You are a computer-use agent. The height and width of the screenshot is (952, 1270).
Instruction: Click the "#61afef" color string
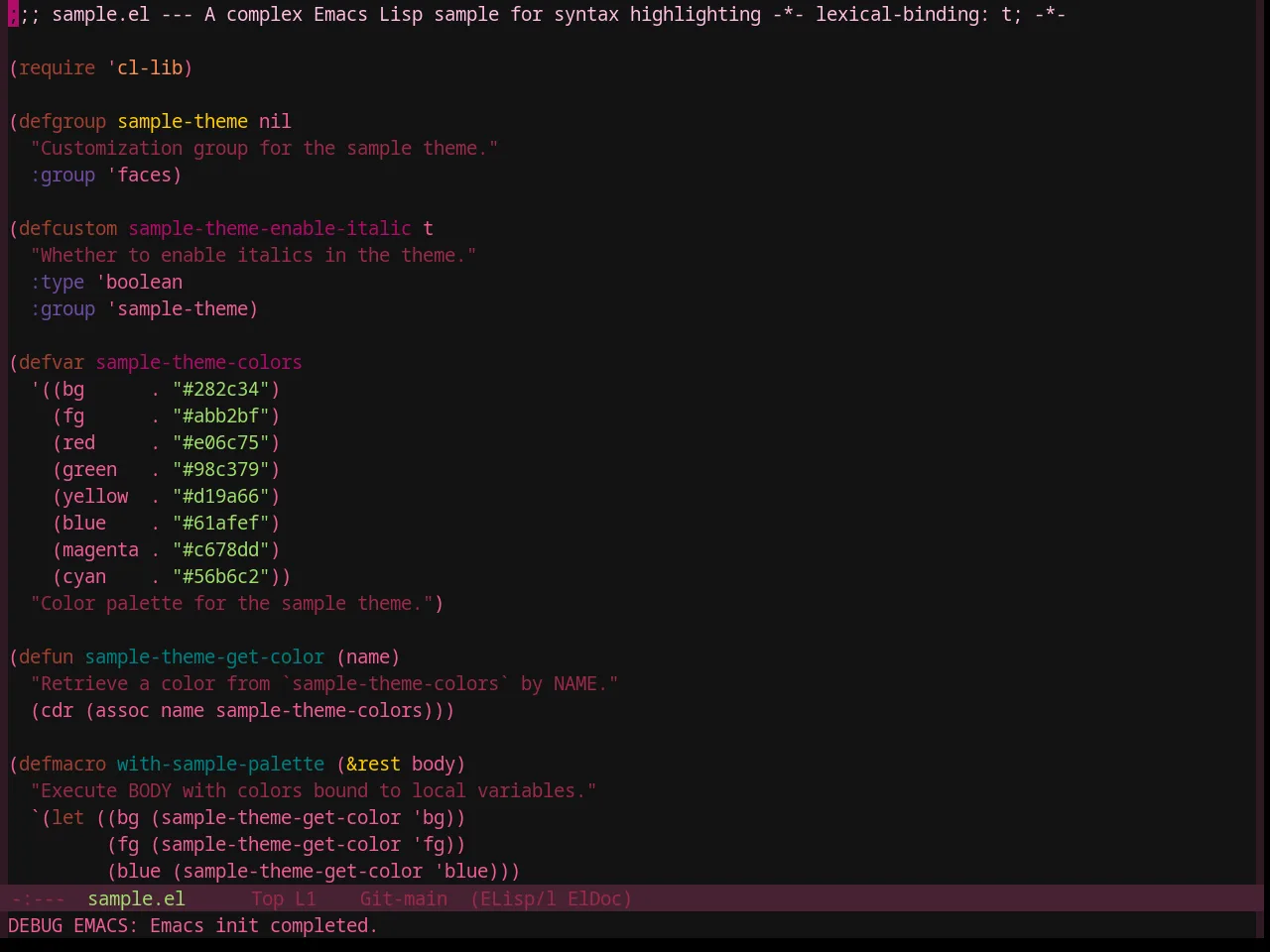pos(220,523)
